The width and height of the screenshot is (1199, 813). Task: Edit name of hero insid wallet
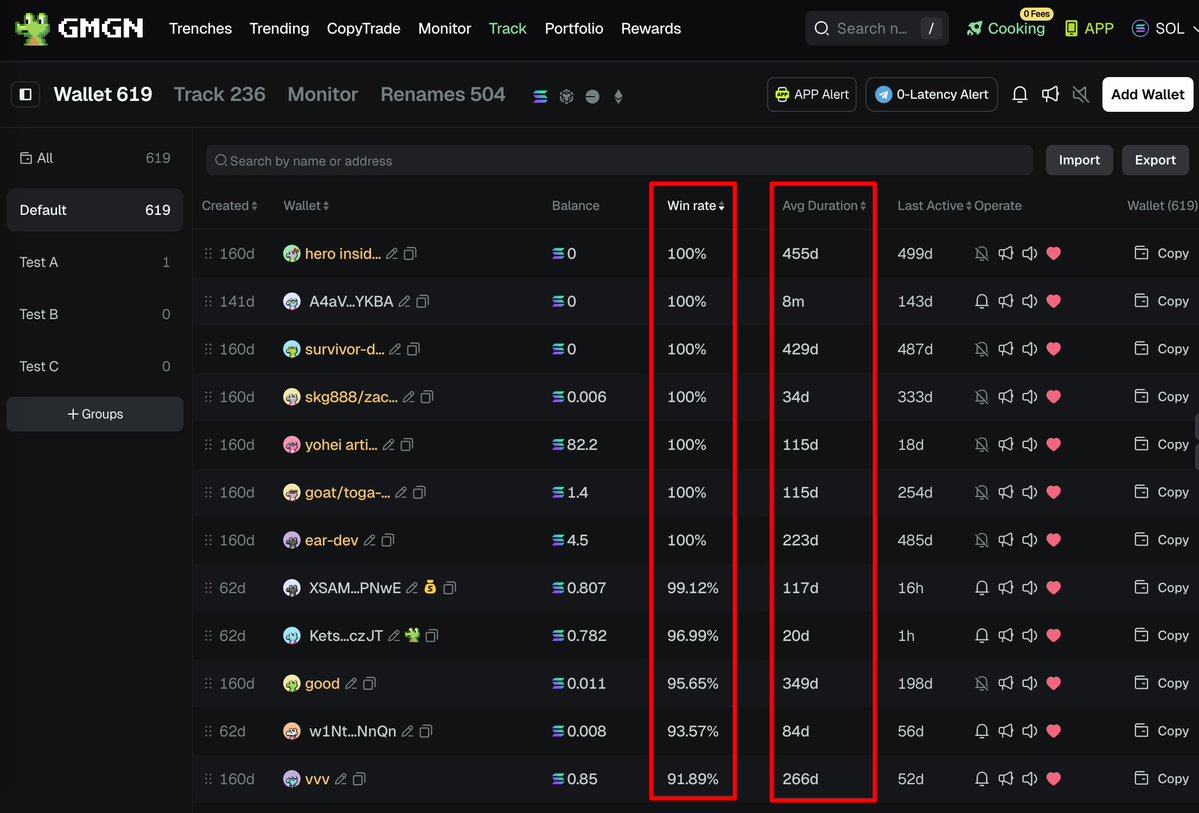point(392,254)
